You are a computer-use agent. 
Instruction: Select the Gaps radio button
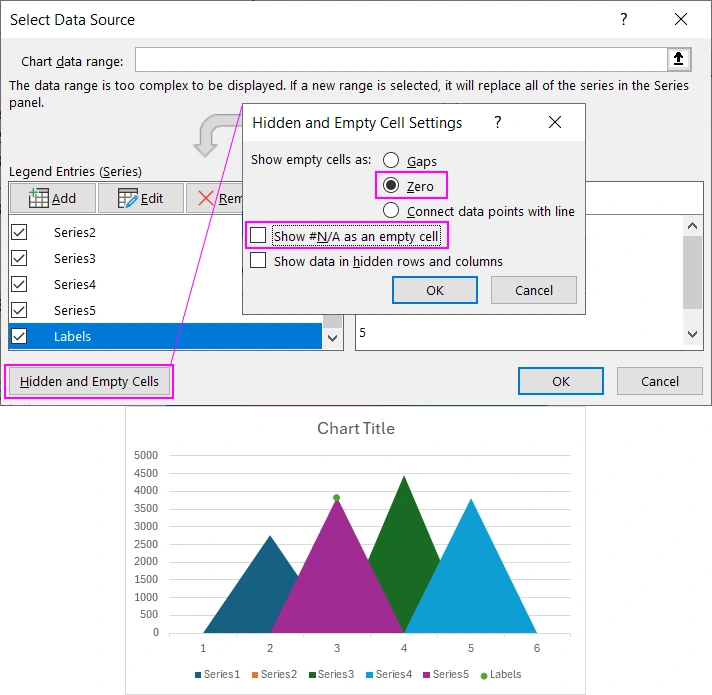(x=390, y=161)
